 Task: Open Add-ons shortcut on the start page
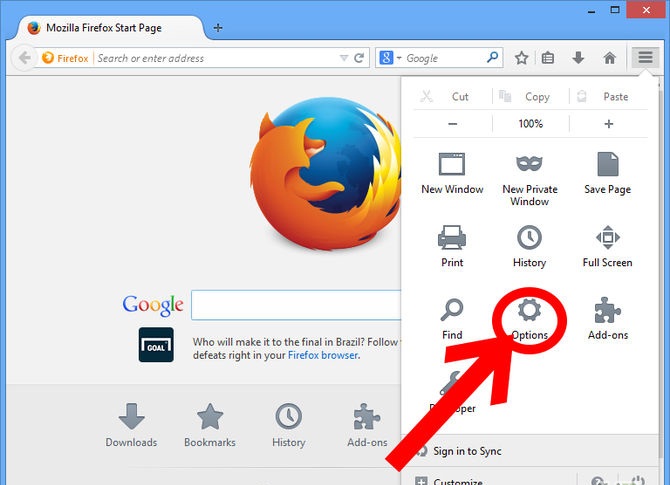[367, 426]
